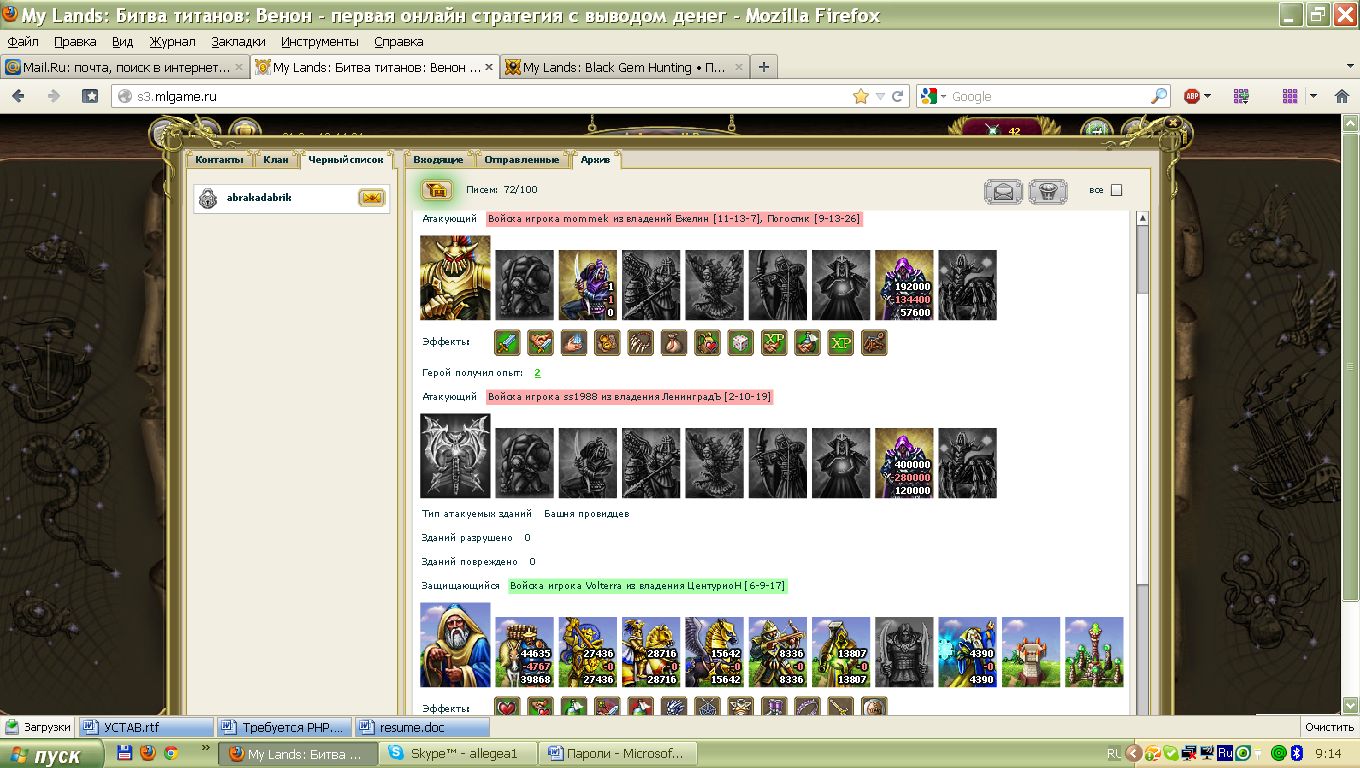Click hero experience link "2"
This screenshot has width=1360, height=768.
[x=537, y=373]
